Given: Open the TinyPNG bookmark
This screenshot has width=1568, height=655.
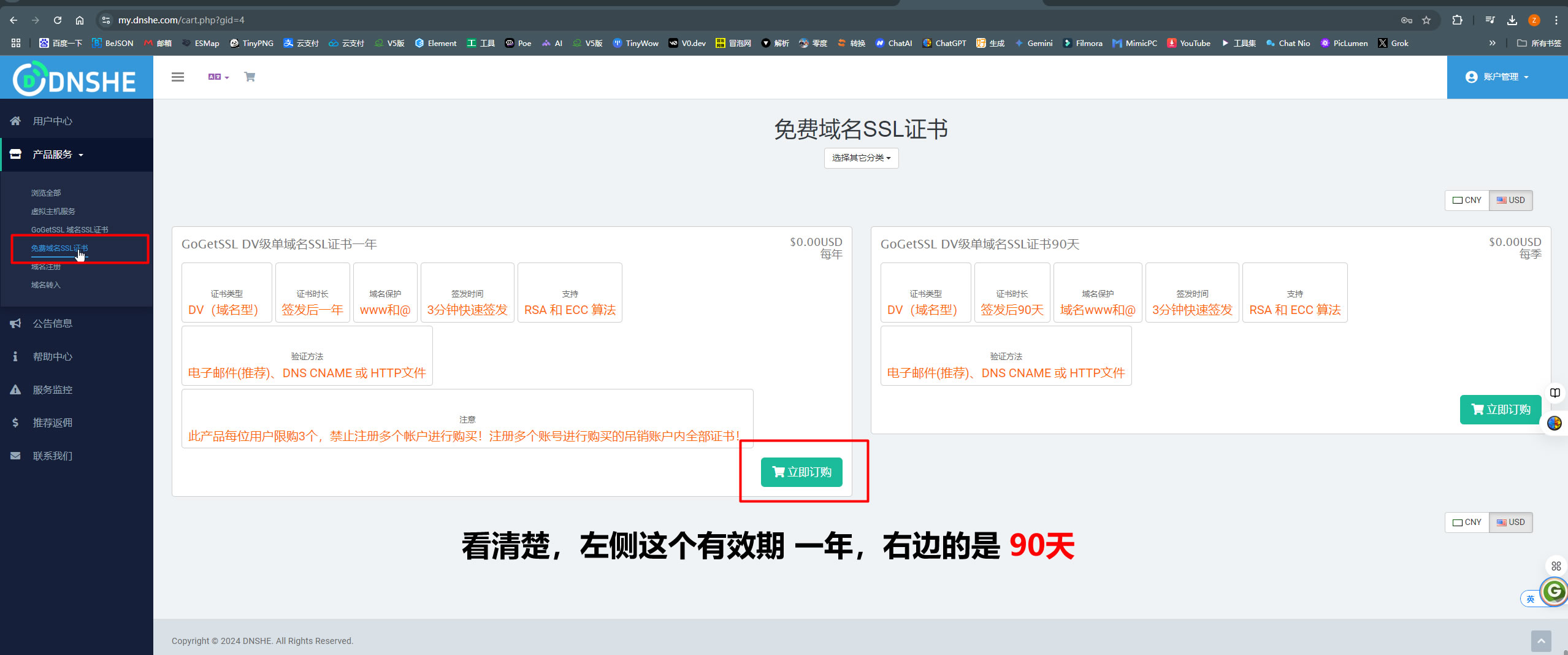Looking at the screenshot, I should click(251, 43).
